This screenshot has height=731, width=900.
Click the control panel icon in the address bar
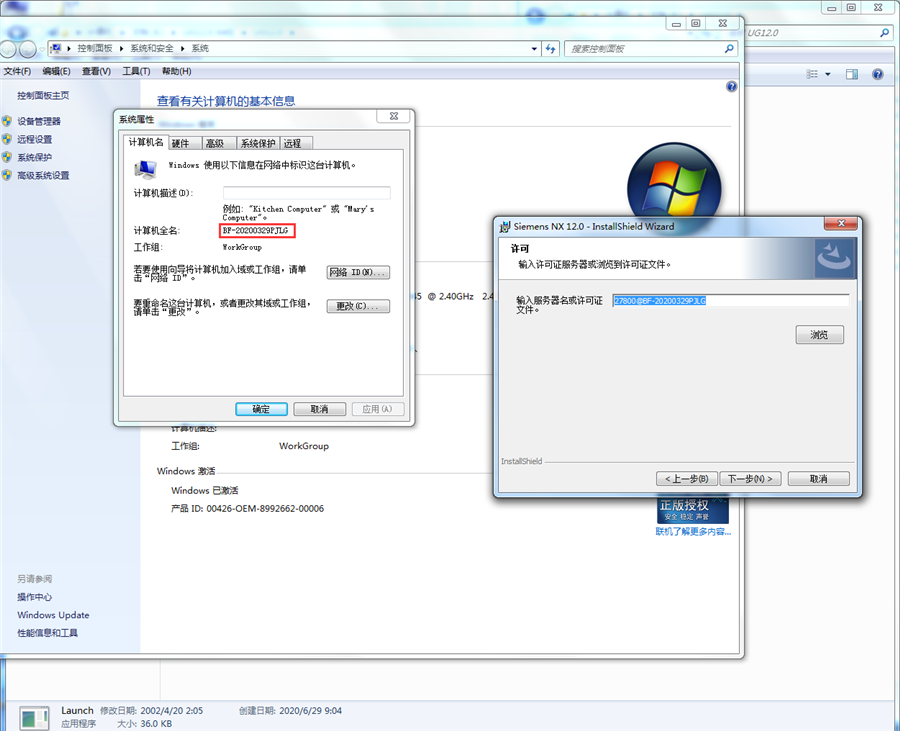[56, 49]
